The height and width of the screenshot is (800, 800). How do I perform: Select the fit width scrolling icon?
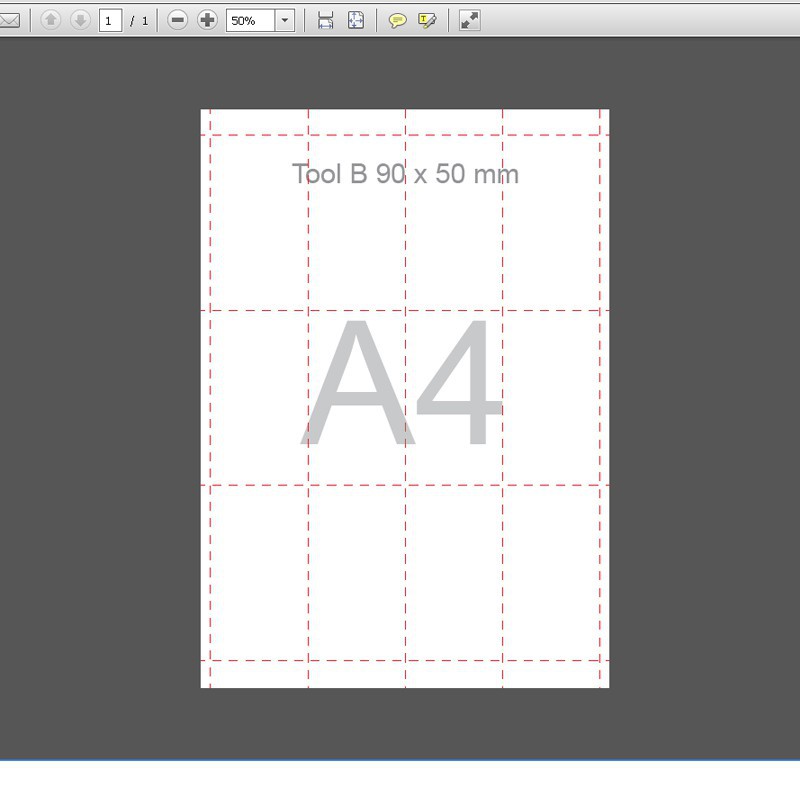[326, 20]
